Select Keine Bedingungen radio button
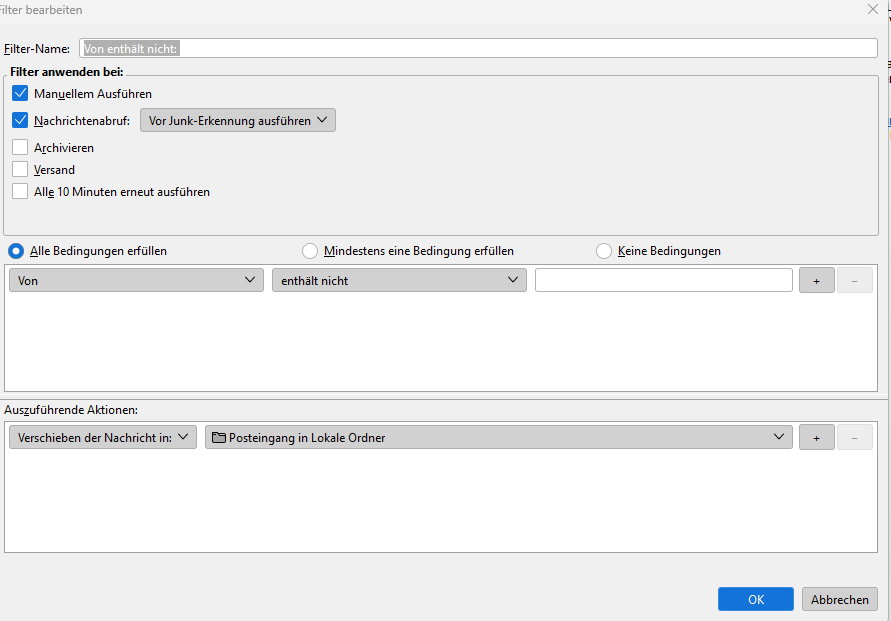This screenshot has height=621, width=891. [x=603, y=251]
